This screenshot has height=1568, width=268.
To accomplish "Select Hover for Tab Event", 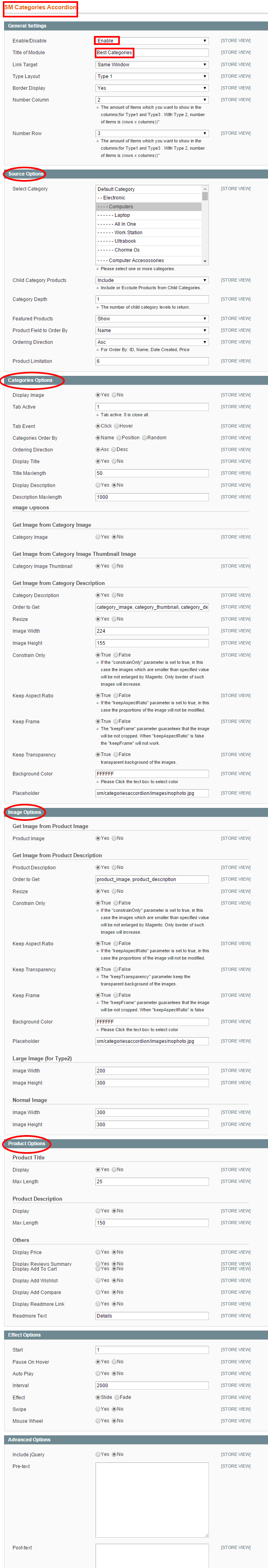I will [116, 426].
